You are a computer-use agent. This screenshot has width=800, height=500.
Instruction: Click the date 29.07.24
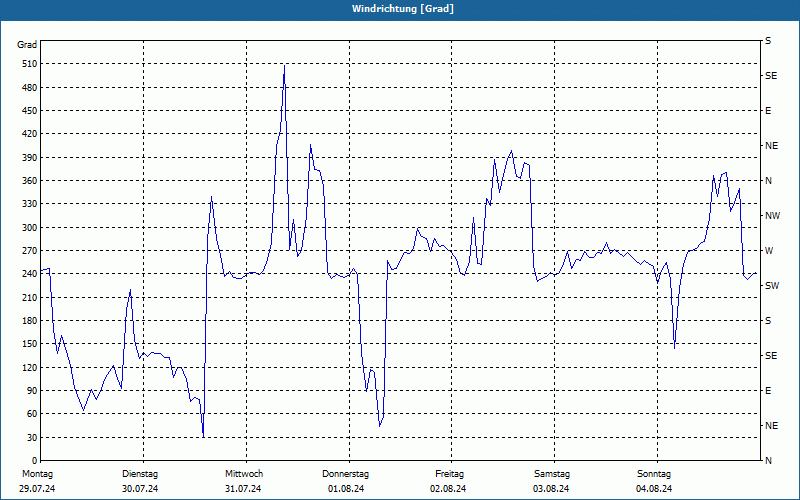pyautogui.click(x=37, y=489)
